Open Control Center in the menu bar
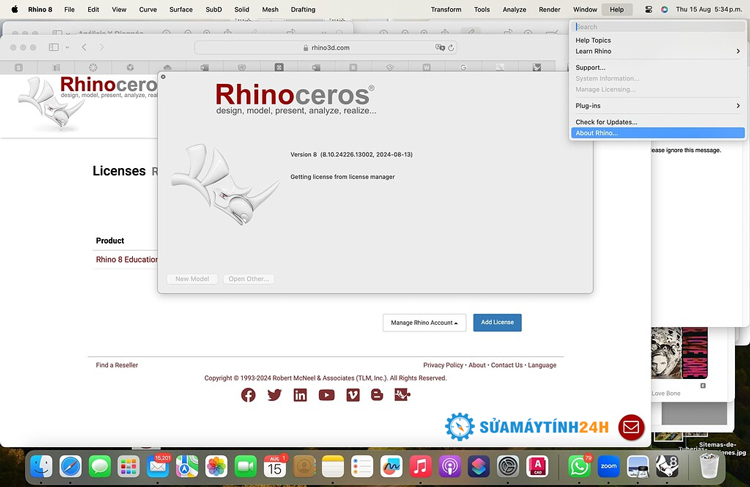This screenshot has height=487, width=750. pyautogui.click(x=648, y=10)
